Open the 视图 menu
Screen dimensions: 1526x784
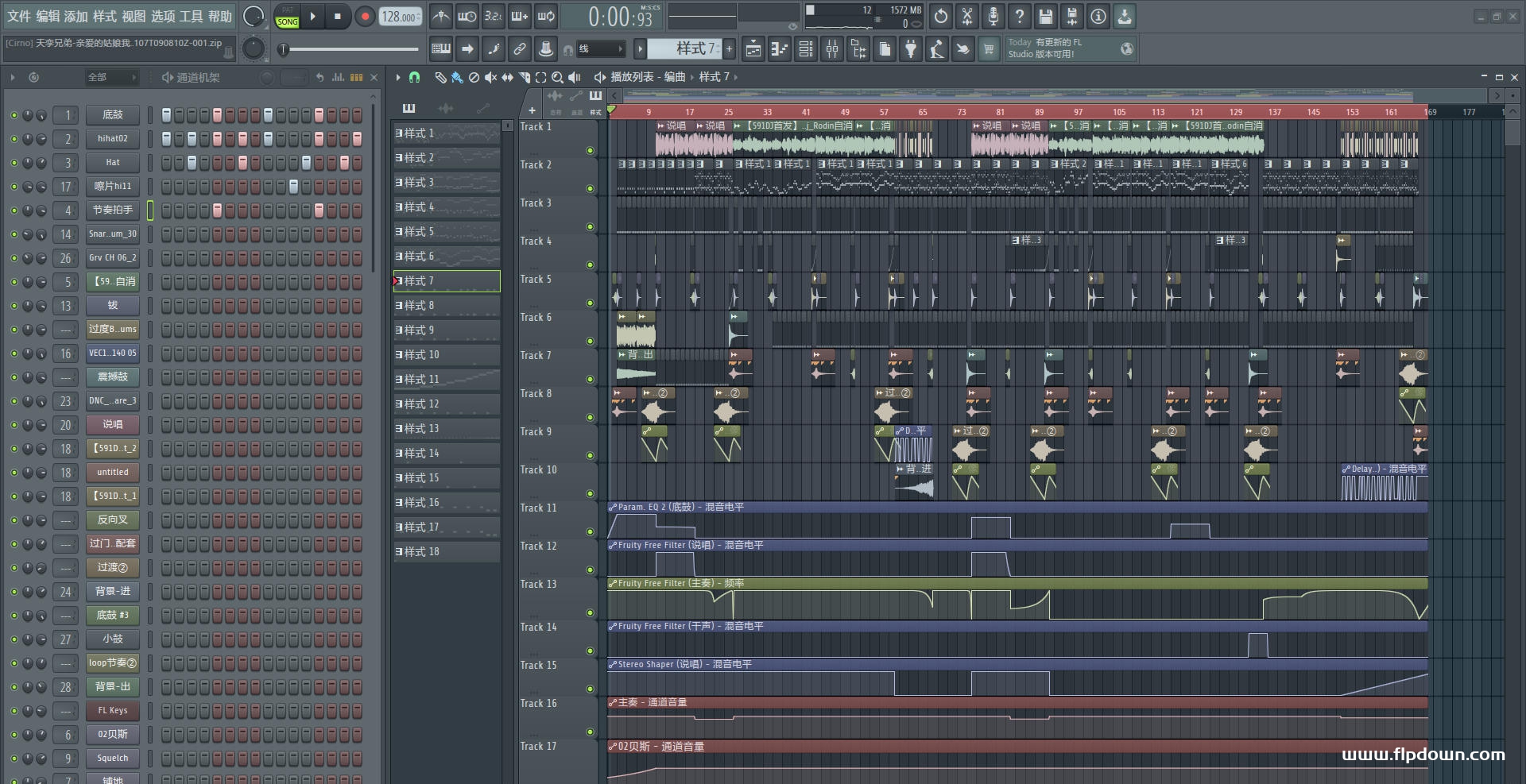(x=134, y=16)
